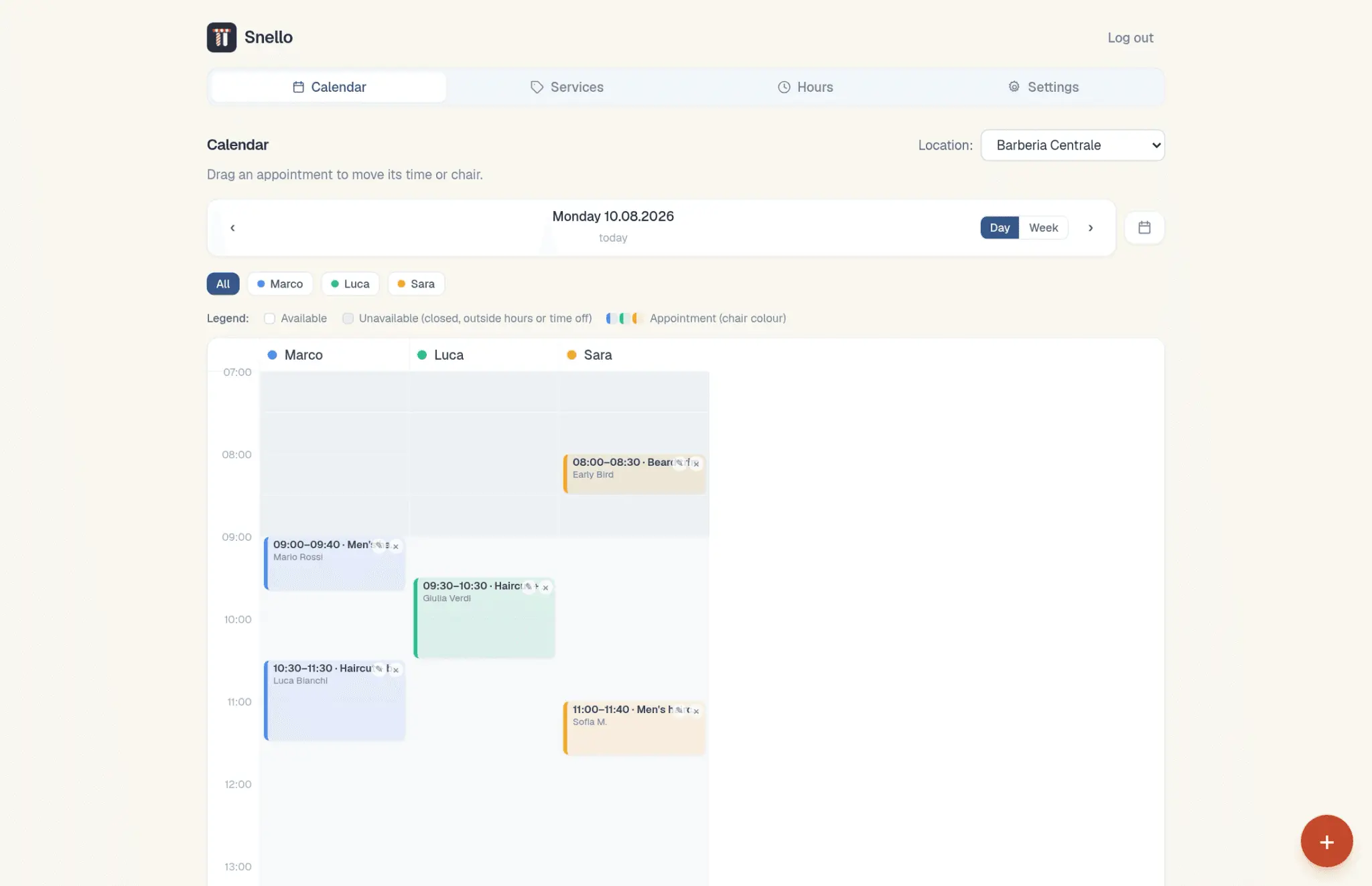The image size is (1372, 886).
Task: Add new appointment with plus button
Action: coord(1326,842)
